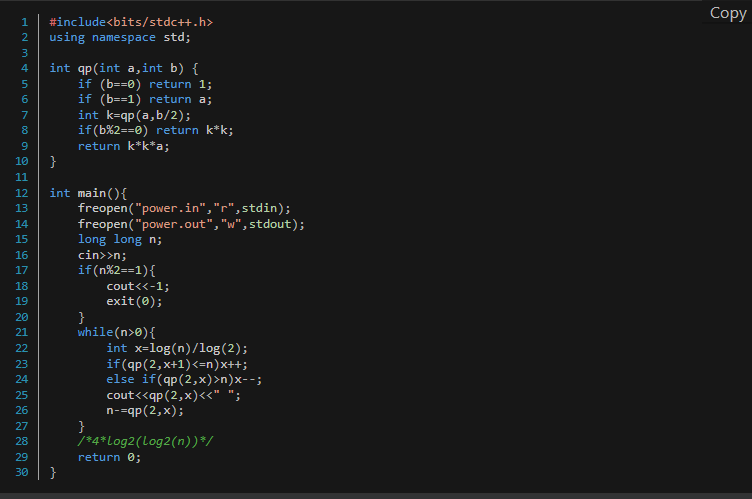
Task: Click the 'if(b%2==0) return k*k;' line
Action: pos(155,131)
